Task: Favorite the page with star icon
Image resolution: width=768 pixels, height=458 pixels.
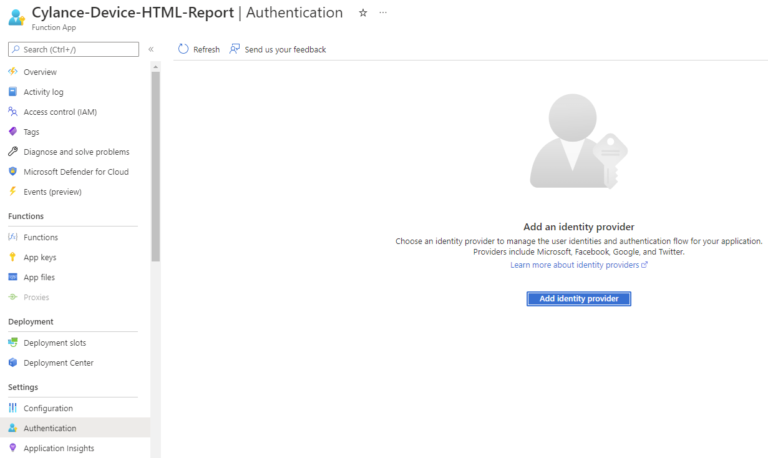Action: click(x=363, y=13)
